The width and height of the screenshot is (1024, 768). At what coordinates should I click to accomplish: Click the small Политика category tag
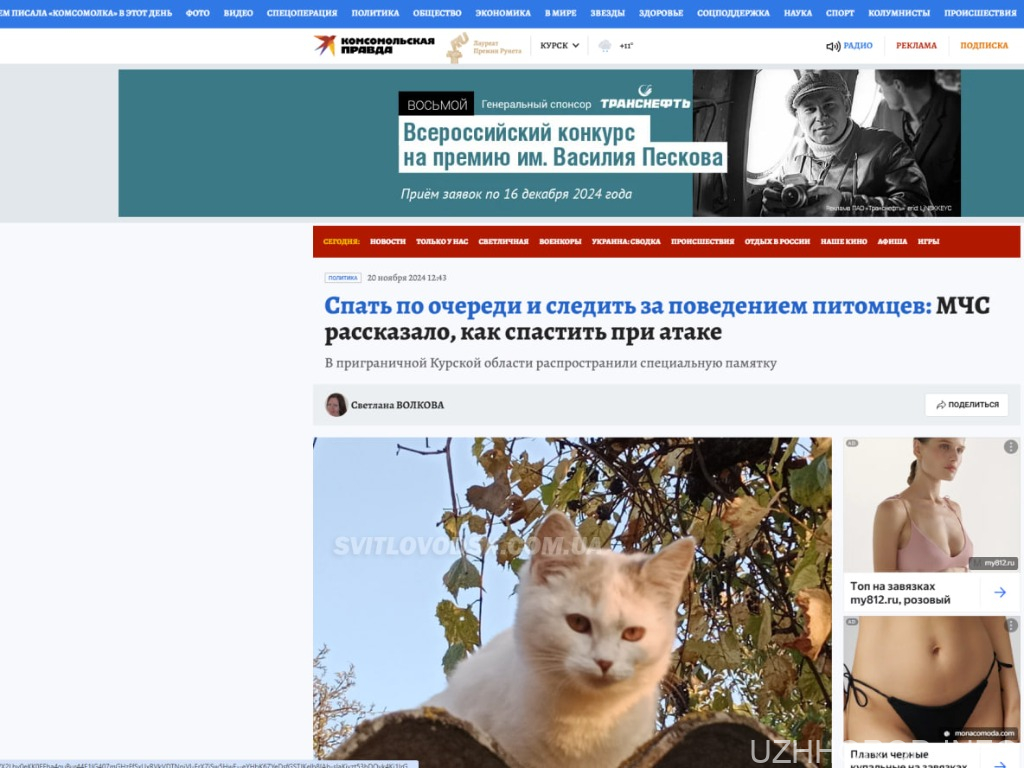pos(342,278)
